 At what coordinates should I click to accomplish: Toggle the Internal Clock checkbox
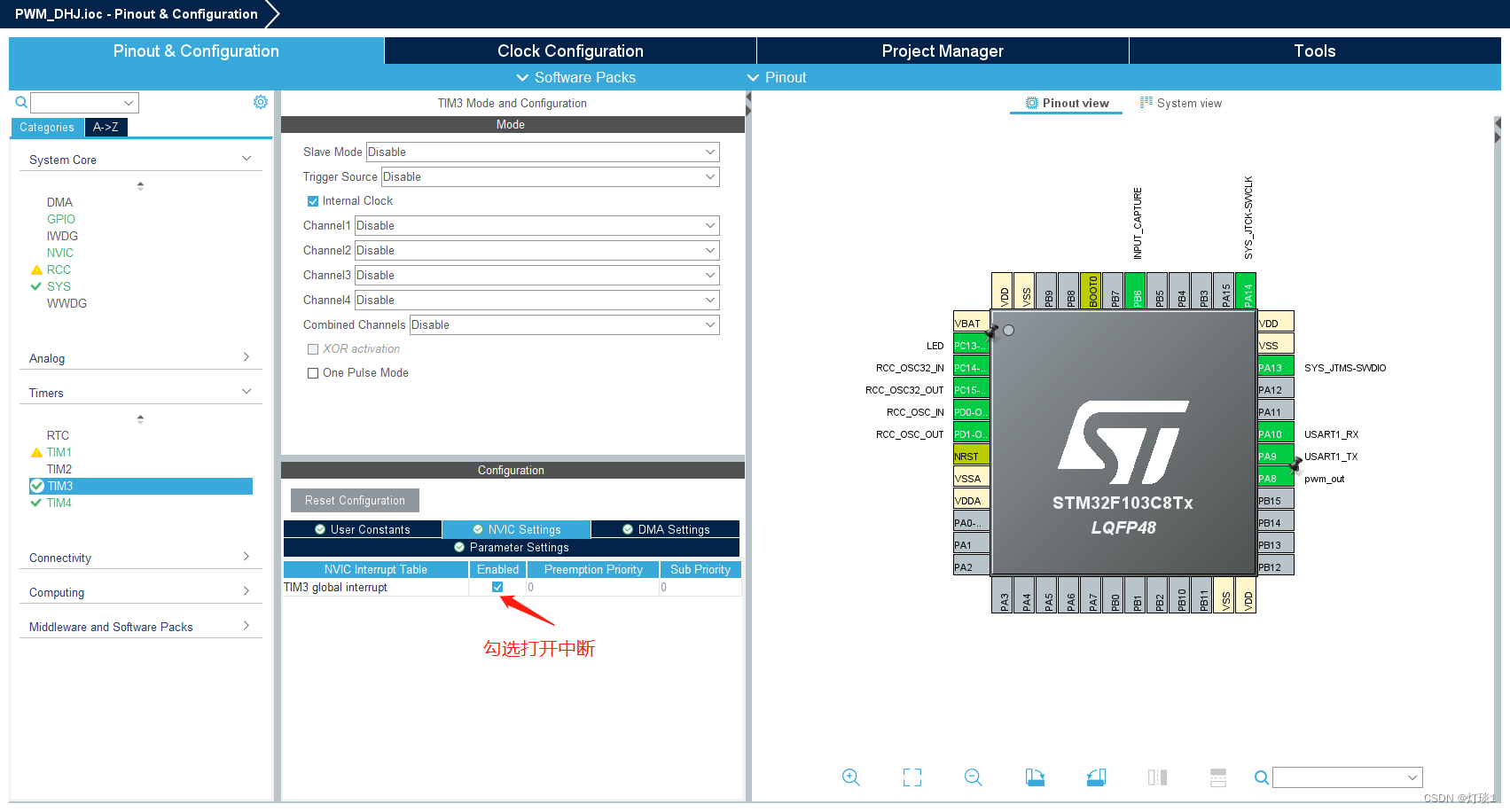point(313,201)
